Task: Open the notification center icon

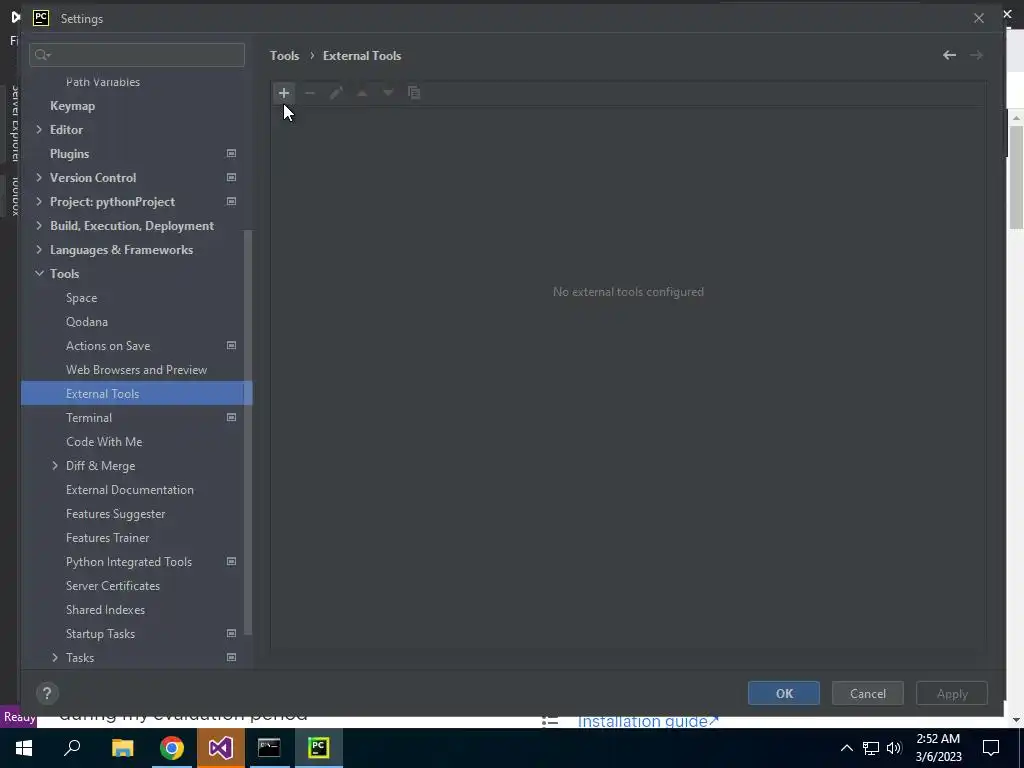Action: pyautogui.click(x=991, y=748)
